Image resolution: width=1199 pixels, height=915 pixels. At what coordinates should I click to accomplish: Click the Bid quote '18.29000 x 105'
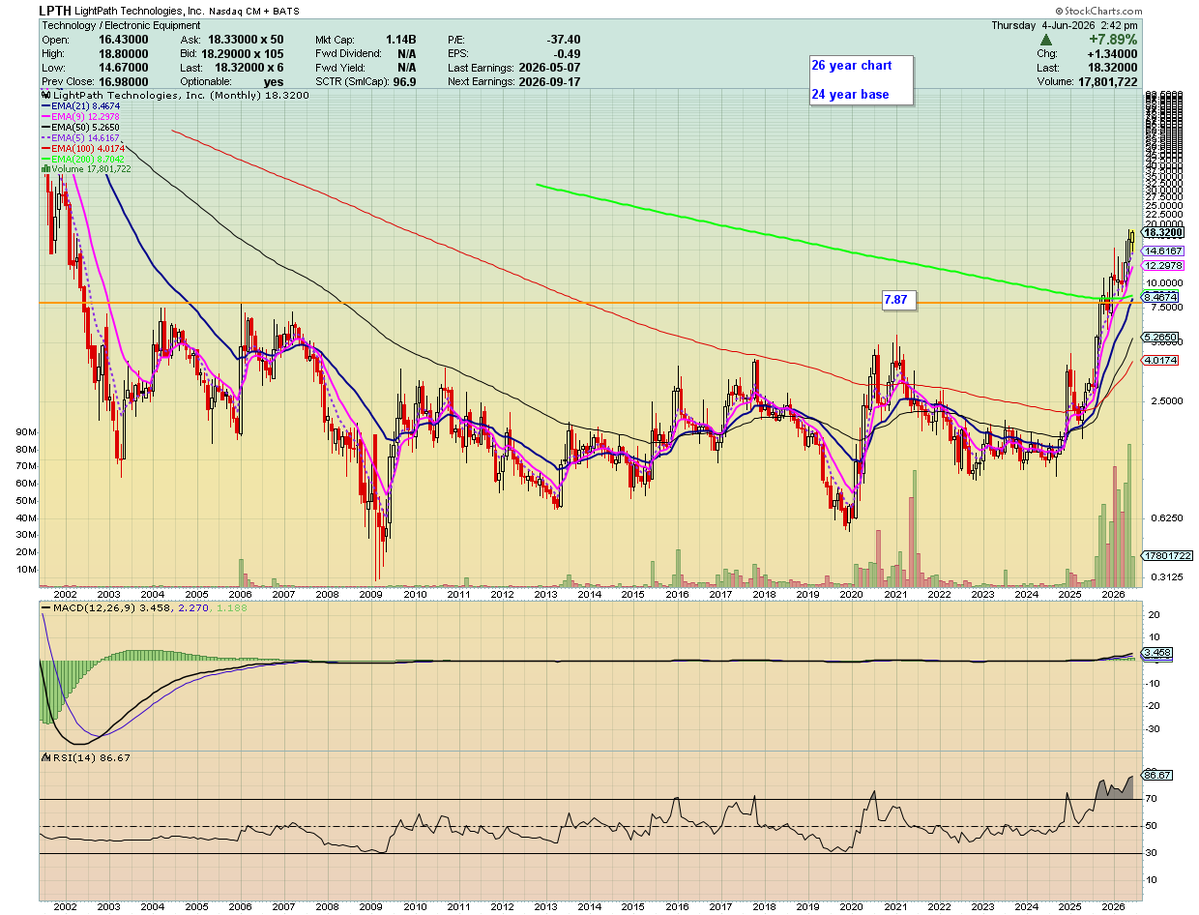tap(242, 54)
